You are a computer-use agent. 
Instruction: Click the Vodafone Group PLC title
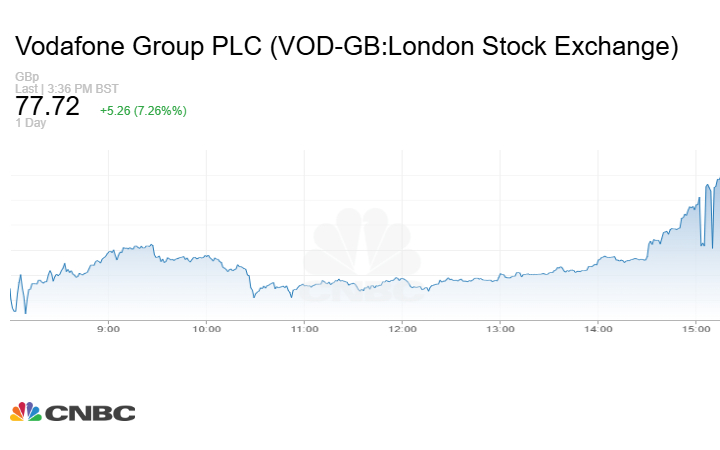click(x=347, y=47)
